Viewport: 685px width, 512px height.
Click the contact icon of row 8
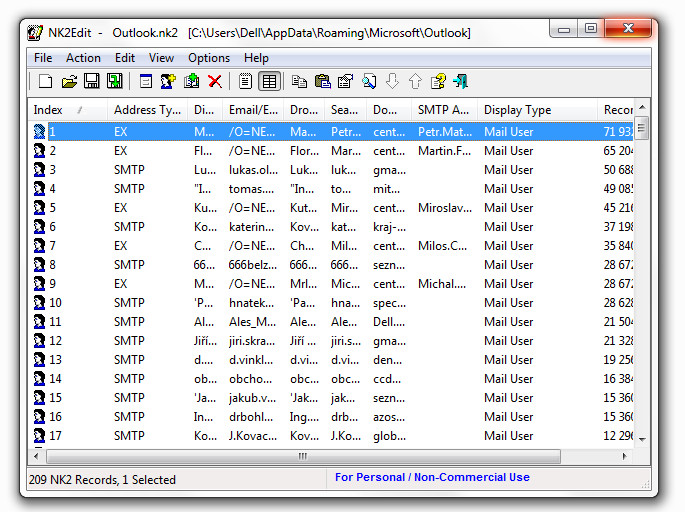[39, 265]
